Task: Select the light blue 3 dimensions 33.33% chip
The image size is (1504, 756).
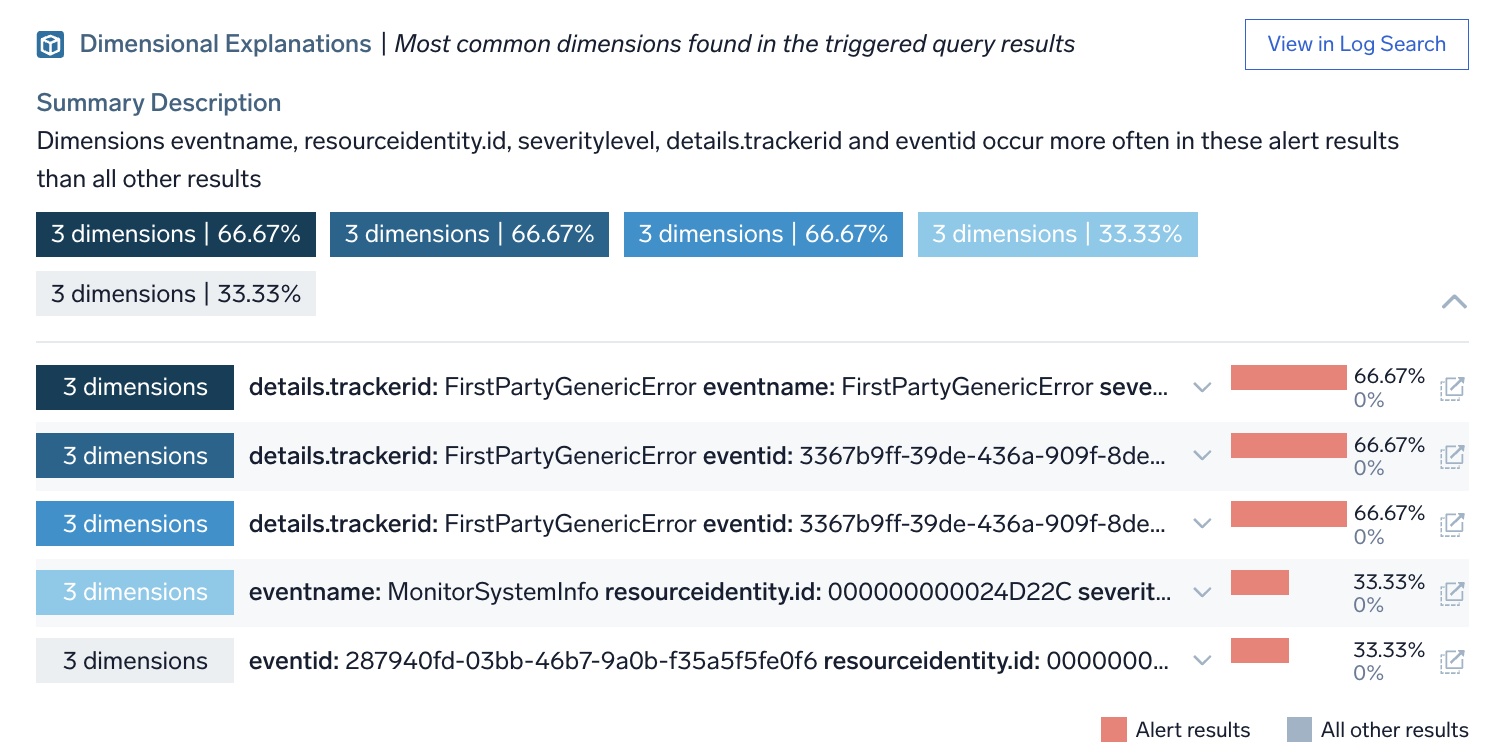Action: [1057, 233]
